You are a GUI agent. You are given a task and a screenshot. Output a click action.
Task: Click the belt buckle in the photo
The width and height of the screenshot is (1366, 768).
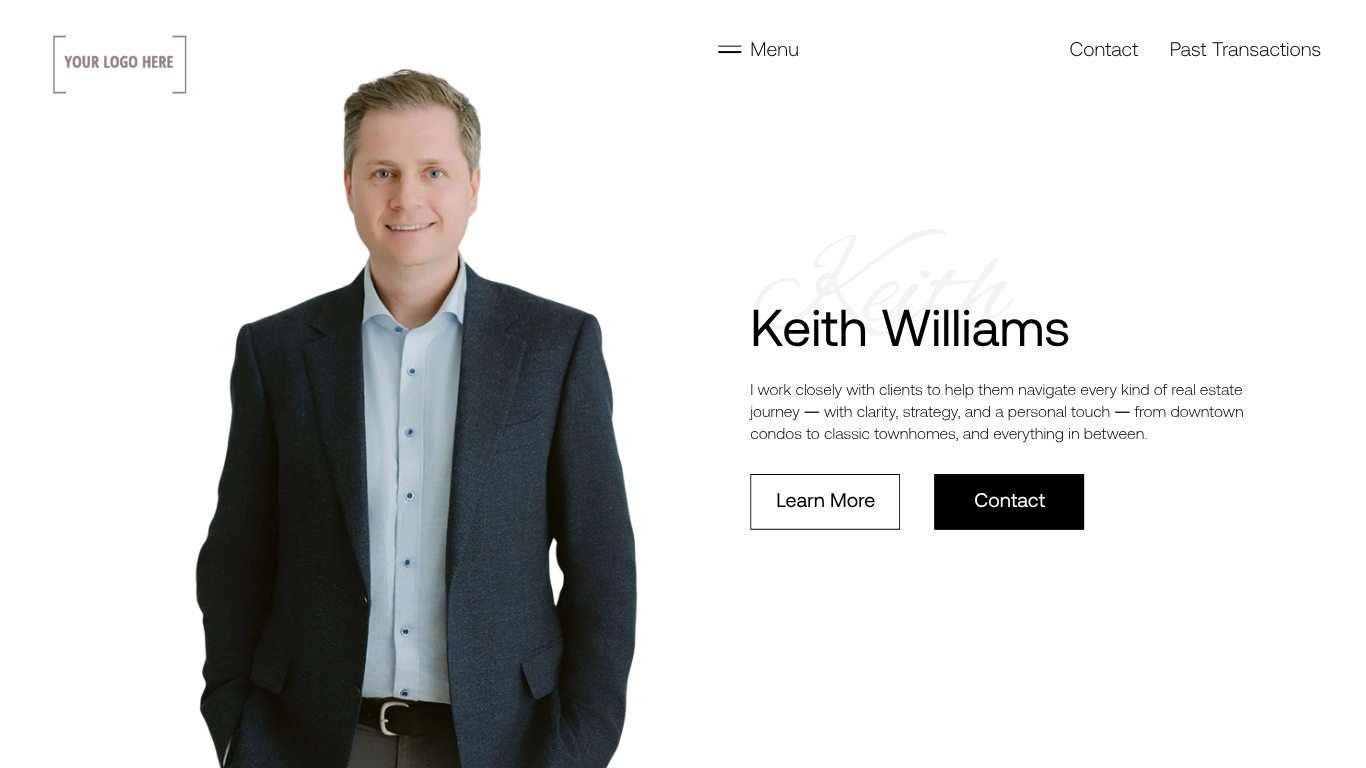[394, 718]
